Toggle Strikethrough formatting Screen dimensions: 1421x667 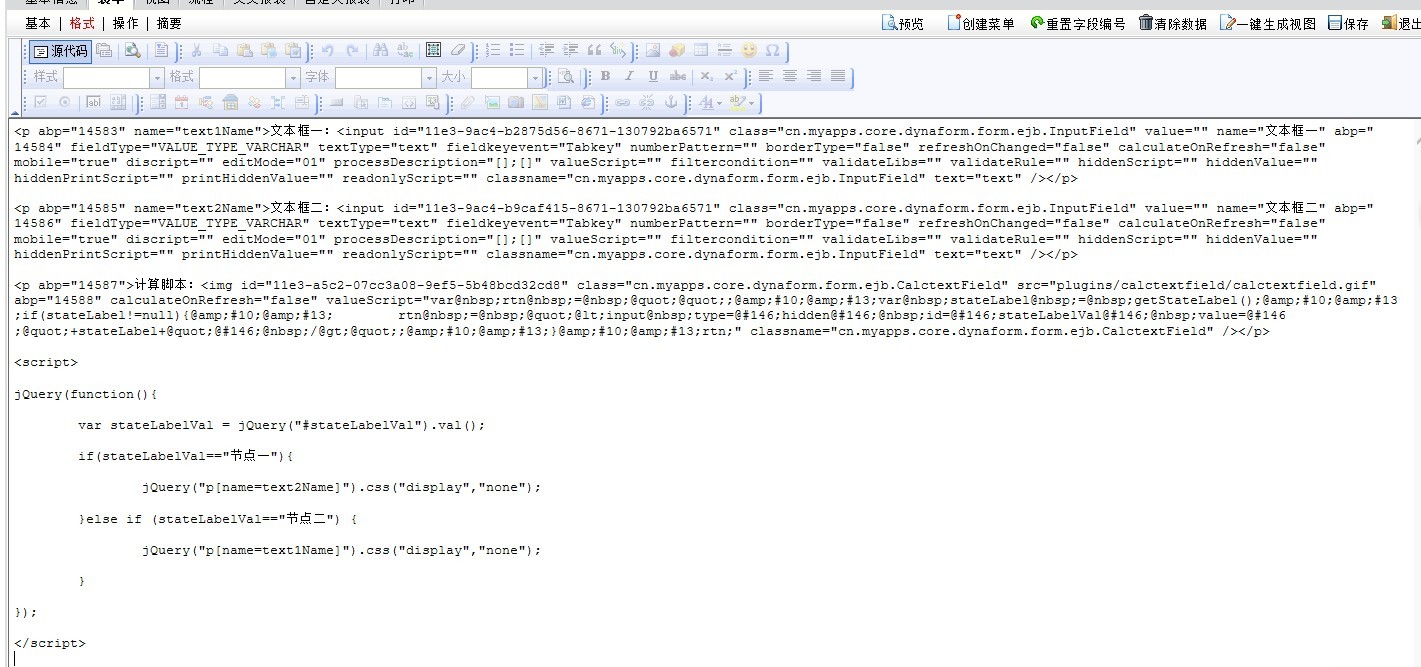677,76
